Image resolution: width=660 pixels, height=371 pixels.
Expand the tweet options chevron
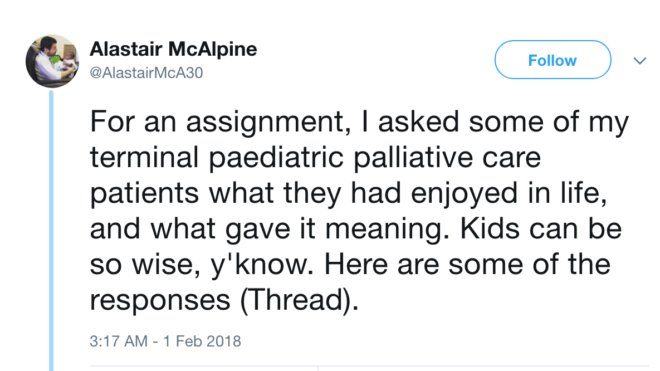(x=640, y=61)
